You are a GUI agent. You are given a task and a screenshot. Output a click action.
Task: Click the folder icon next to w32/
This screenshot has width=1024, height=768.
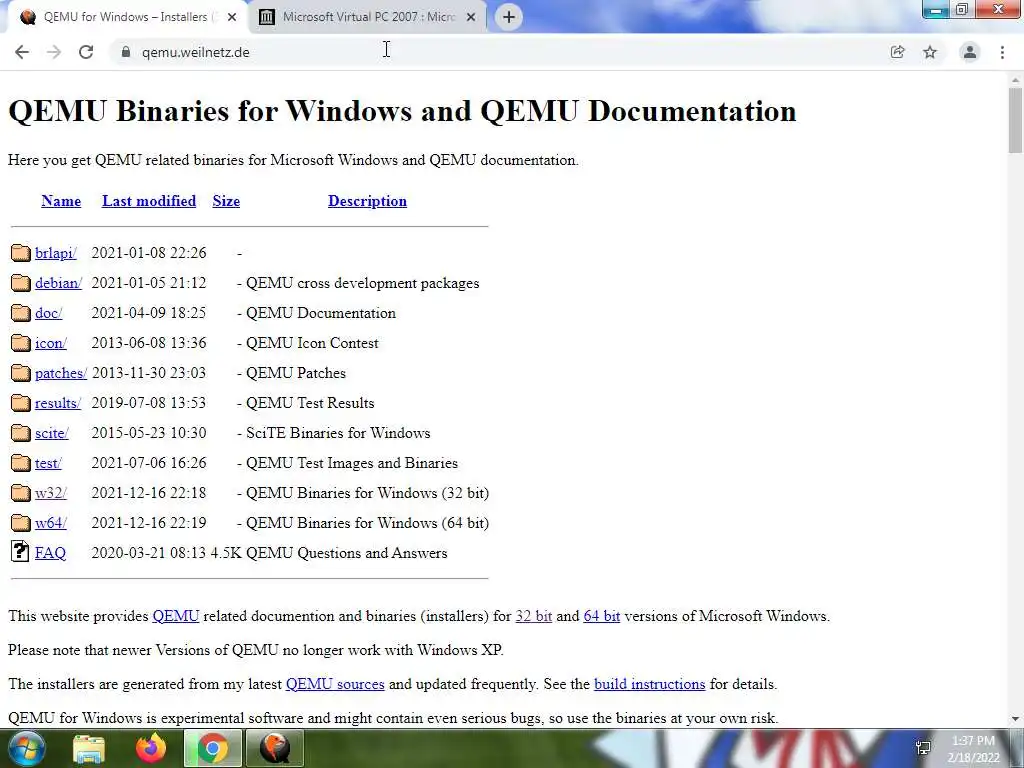click(21, 493)
